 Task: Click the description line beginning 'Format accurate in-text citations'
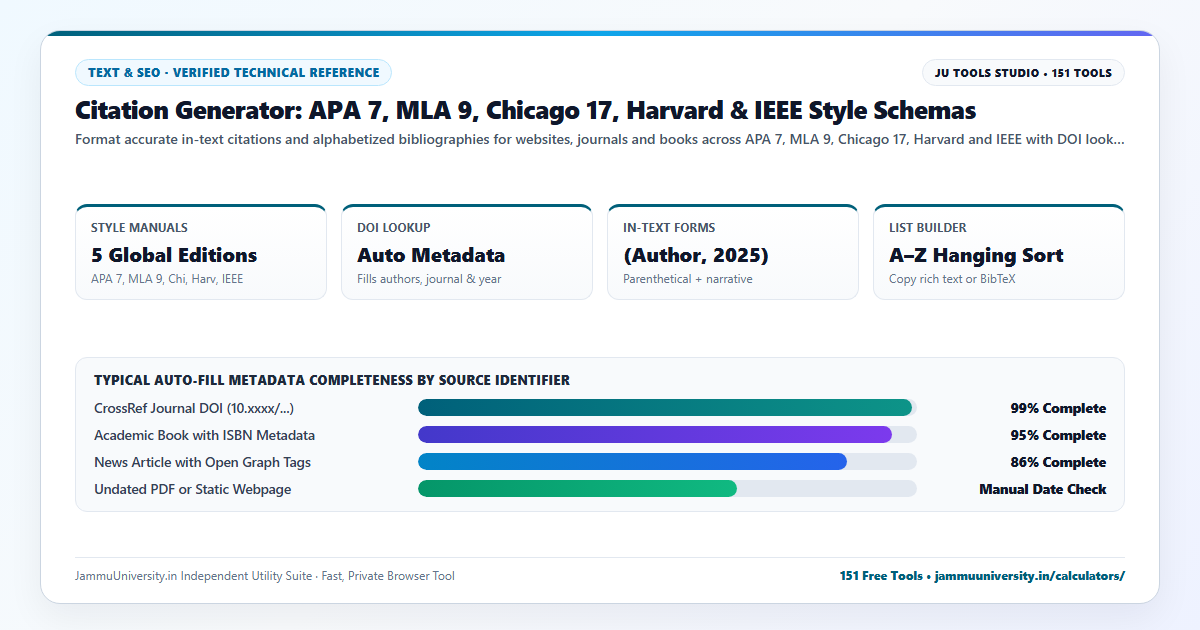599,140
